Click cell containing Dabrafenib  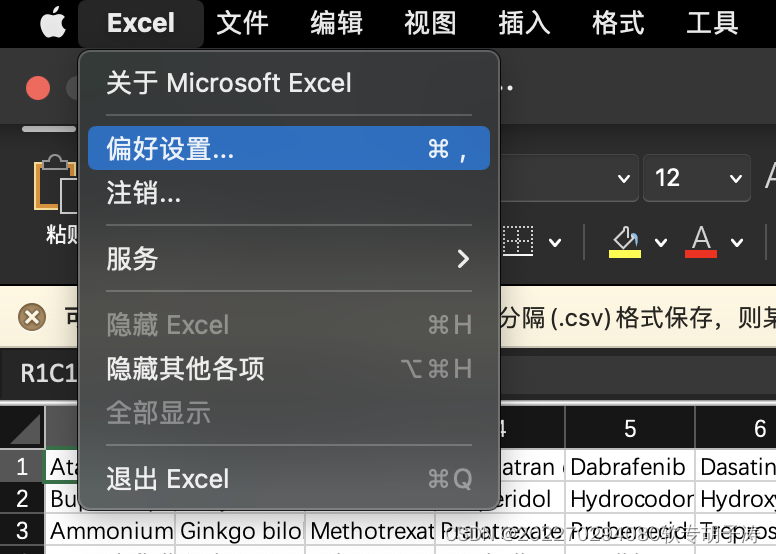click(x=630, y=466)
